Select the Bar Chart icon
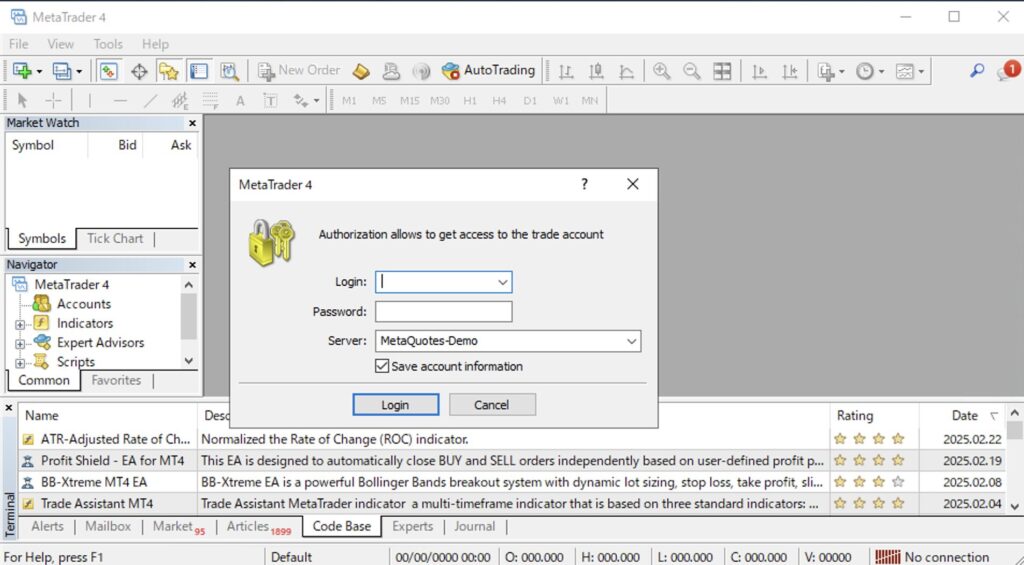The width and height of the screenshot is (1024, 565). 566,71
